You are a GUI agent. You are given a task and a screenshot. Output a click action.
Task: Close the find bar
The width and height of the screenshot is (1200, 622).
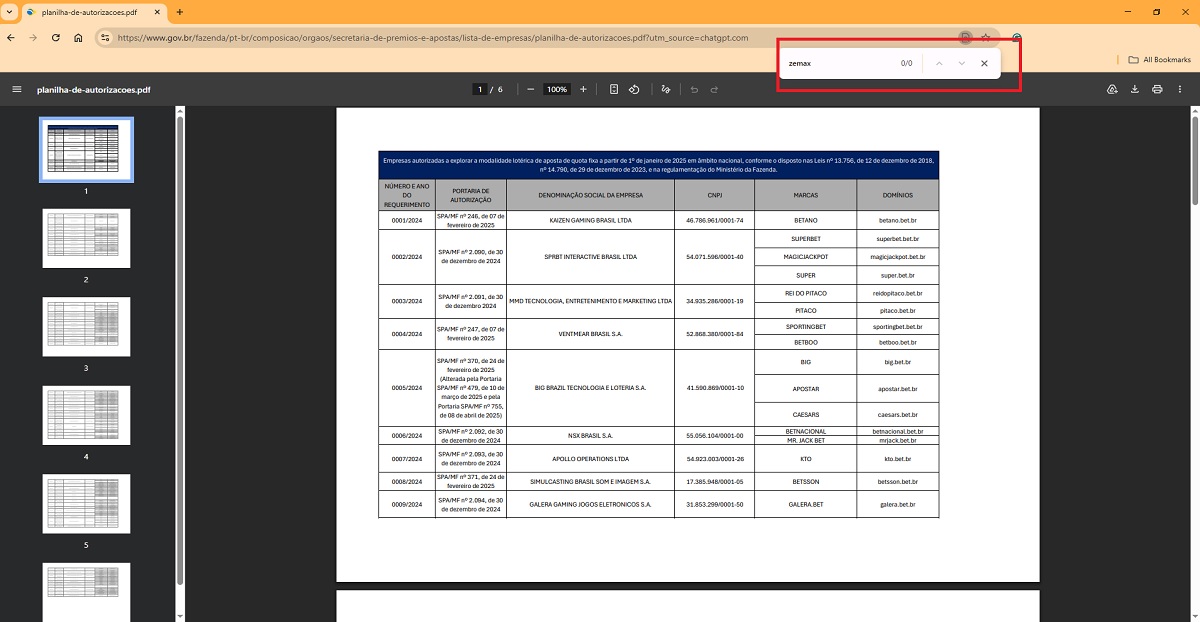pos(984,63)
